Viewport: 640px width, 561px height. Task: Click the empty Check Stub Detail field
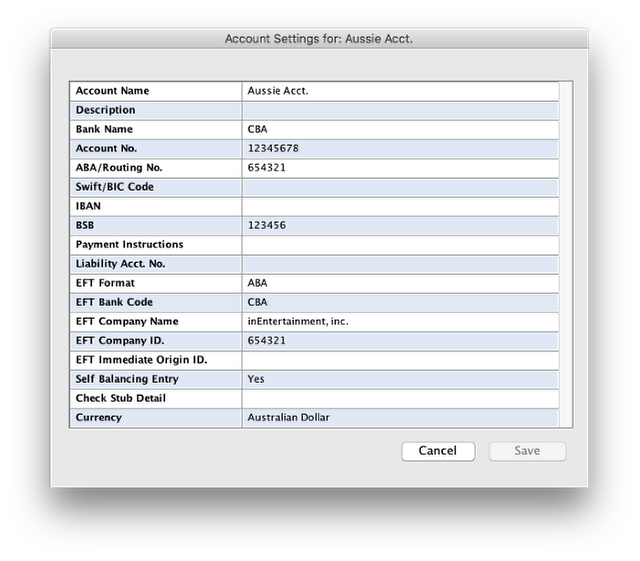tap(399, 399)
